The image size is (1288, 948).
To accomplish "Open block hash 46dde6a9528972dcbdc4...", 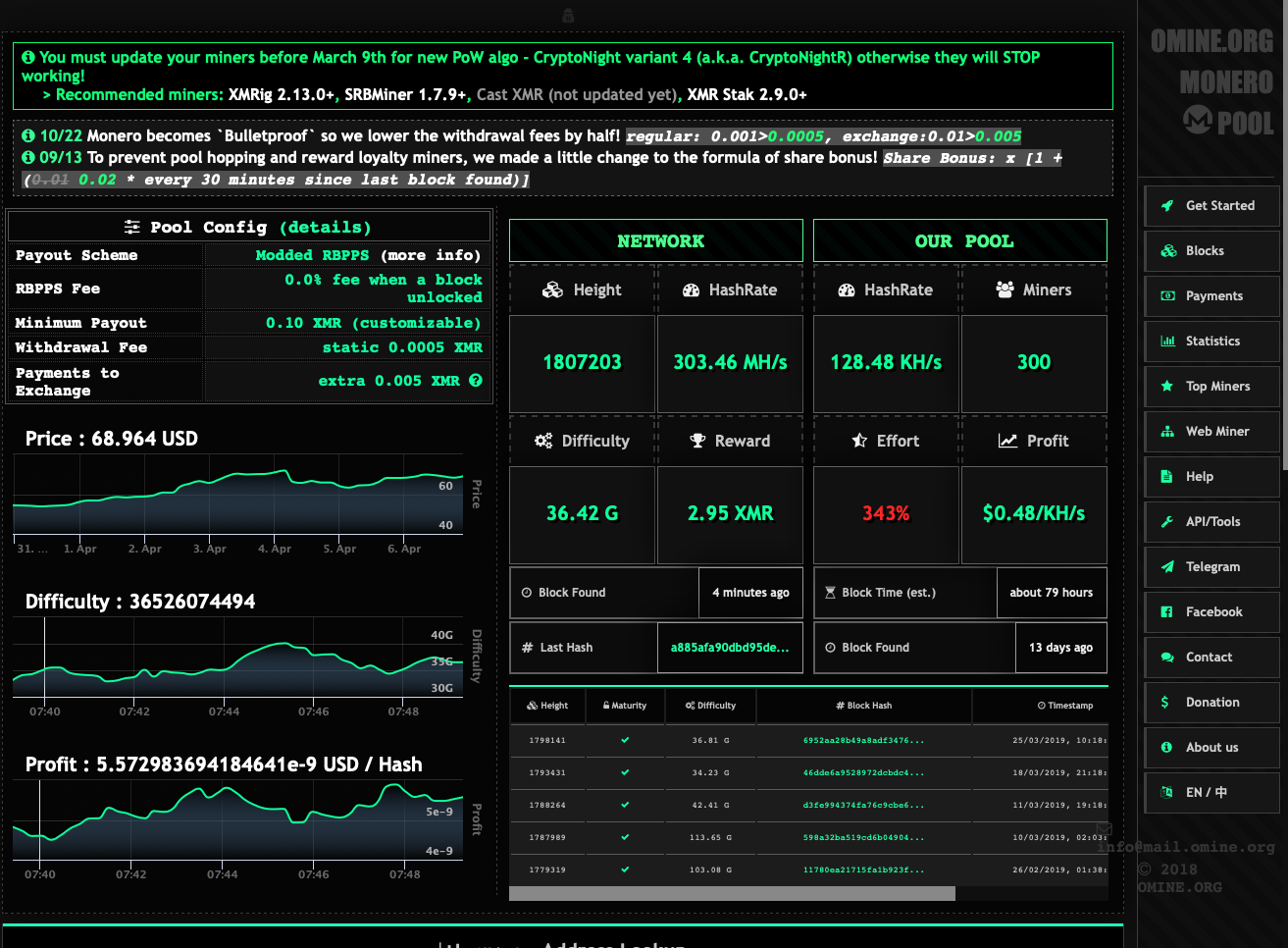I will [x=863, y=772].
